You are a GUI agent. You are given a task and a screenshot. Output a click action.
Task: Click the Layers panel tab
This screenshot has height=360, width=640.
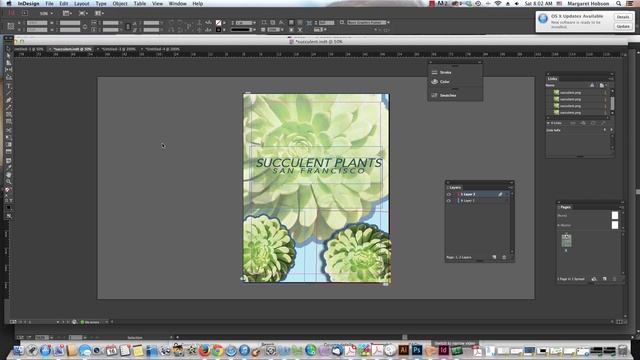[x=455, y=187]
